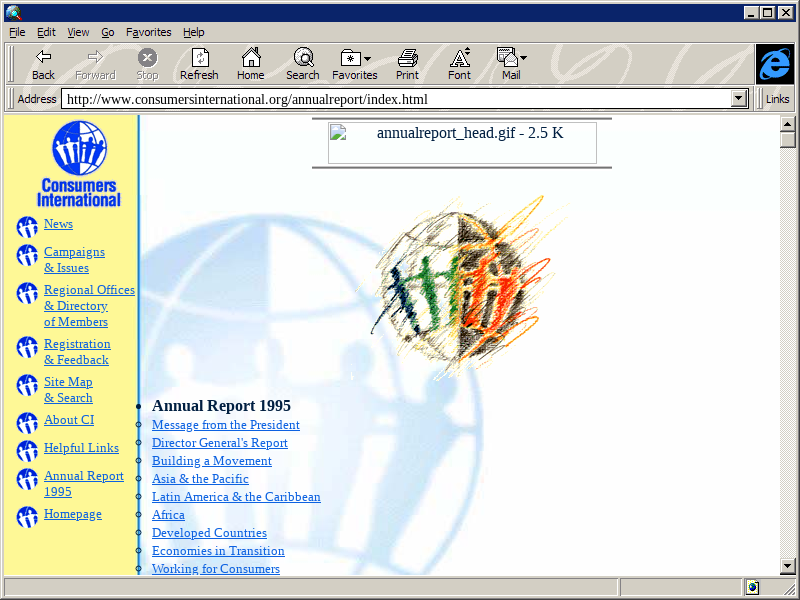
Task: Open the Director General's Report link
Action: (219, 443)
